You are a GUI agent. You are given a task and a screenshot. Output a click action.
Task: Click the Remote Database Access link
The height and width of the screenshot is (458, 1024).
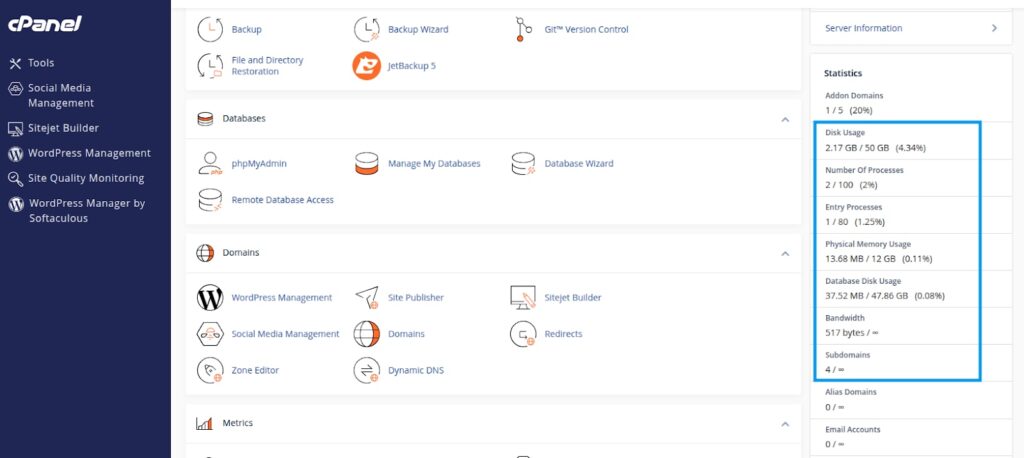[x=282, y=200]
